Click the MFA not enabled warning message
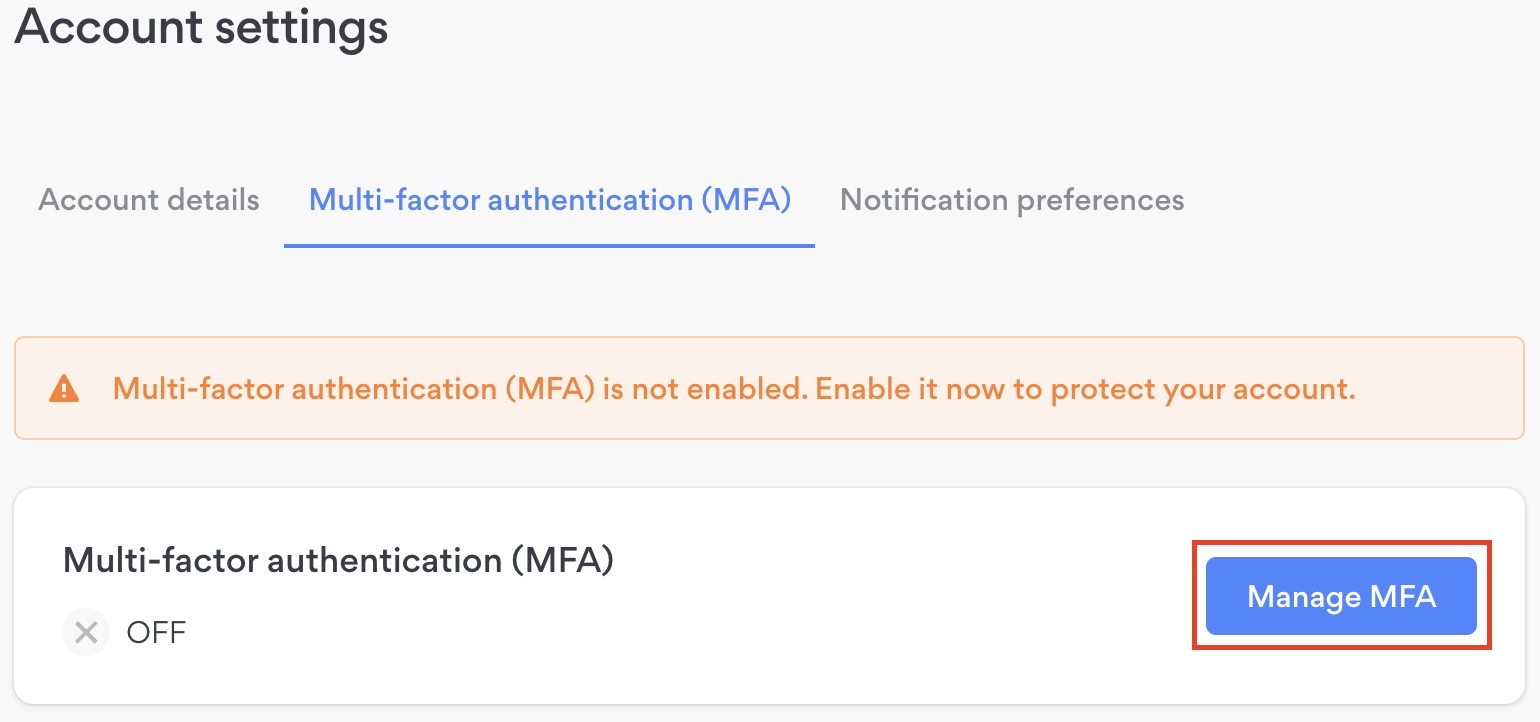The width and height of the screenshot is (1540, 722). [735, 388]
